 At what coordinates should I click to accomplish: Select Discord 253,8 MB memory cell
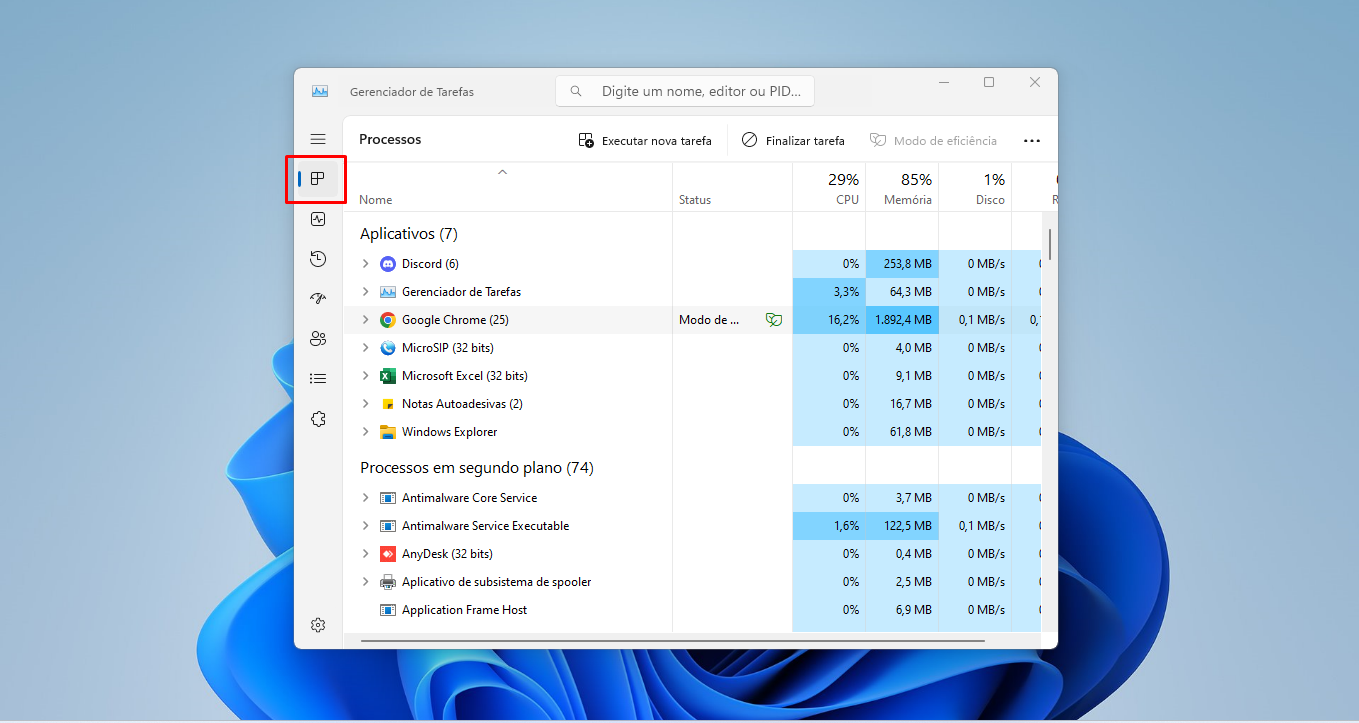click(902, 264)
